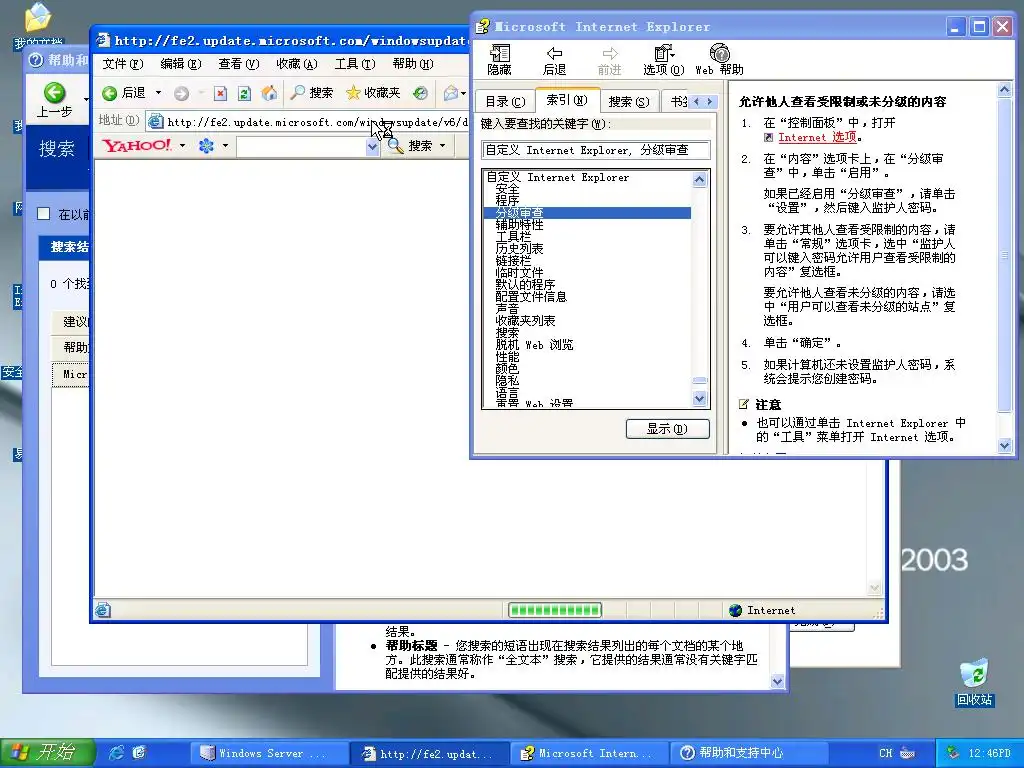Expand the Yahoo! logo dropdown arrow
Image resolution: width=1024 pixels, height=768 pixels.
(182, 146)
